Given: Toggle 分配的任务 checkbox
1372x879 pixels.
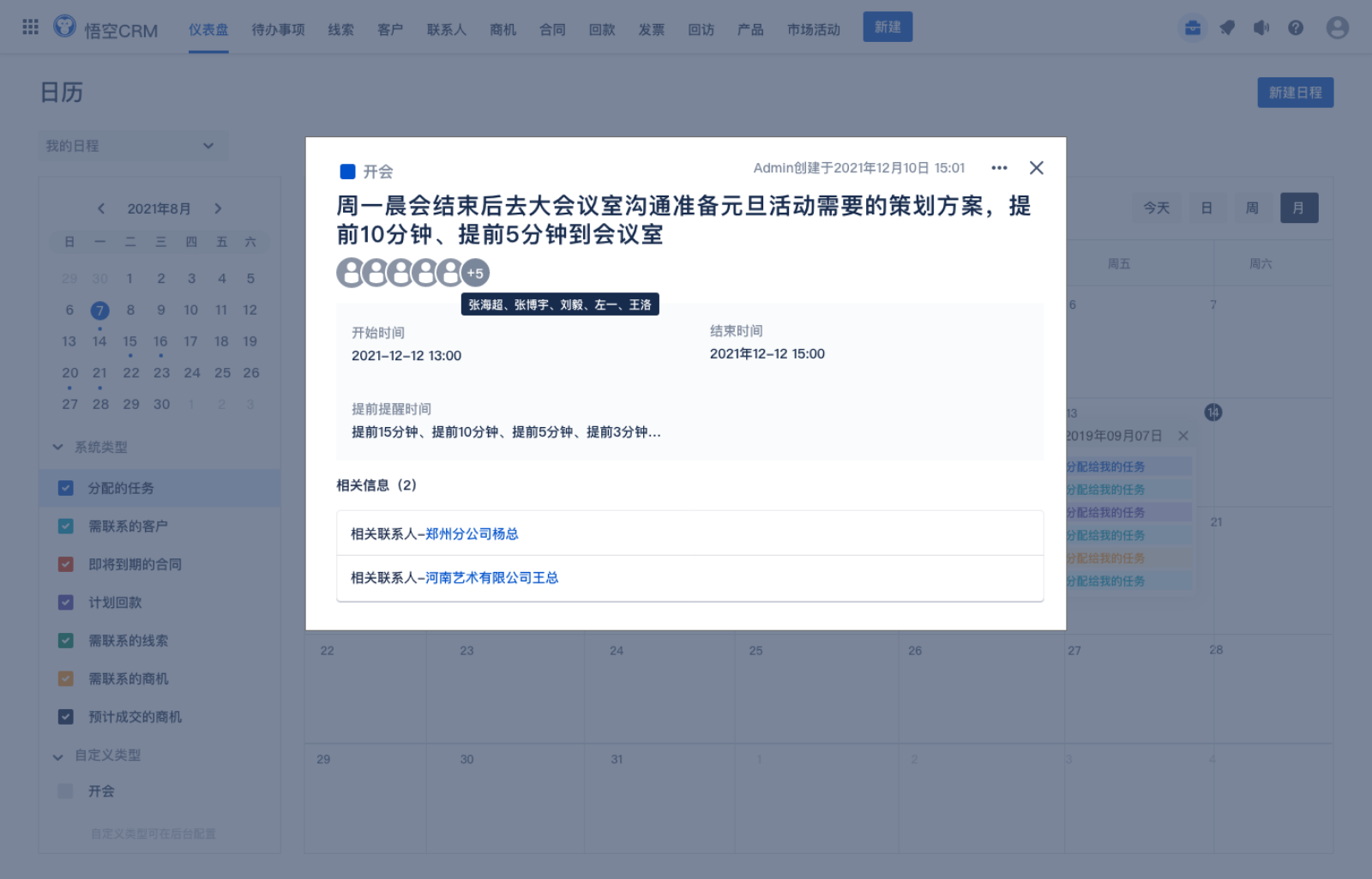Looking at the screenshot, I should click(65, 488).
